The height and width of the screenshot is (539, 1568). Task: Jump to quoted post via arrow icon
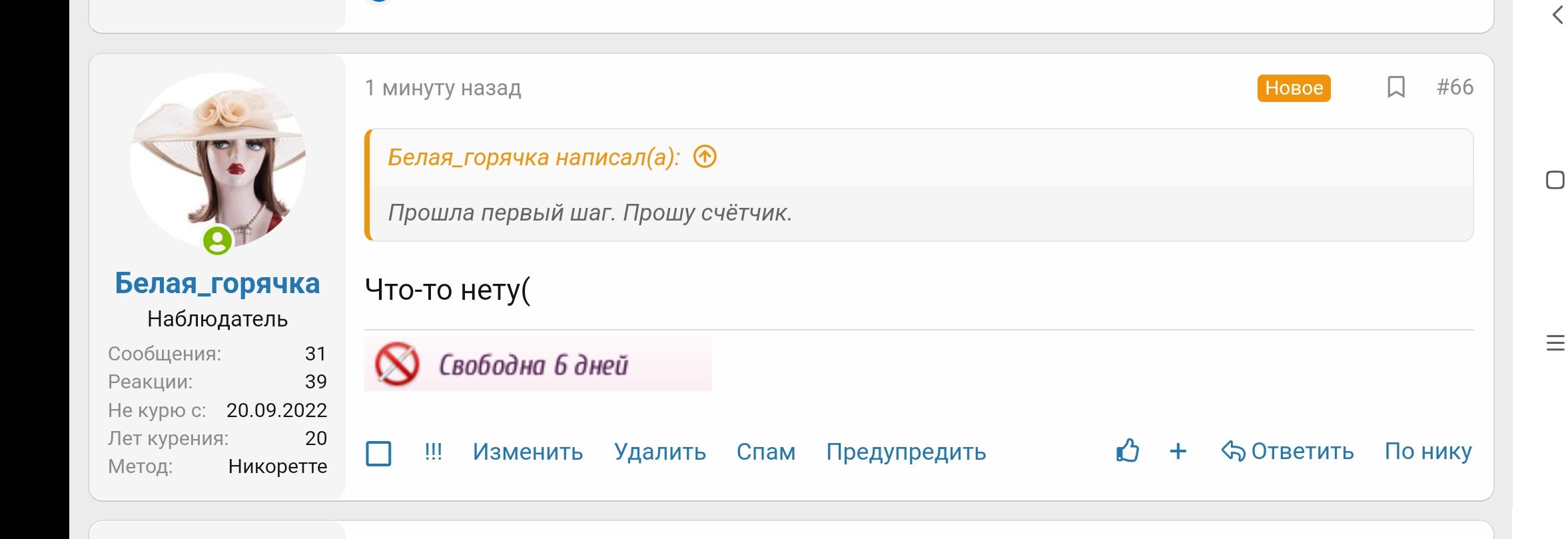click(705, 157)
